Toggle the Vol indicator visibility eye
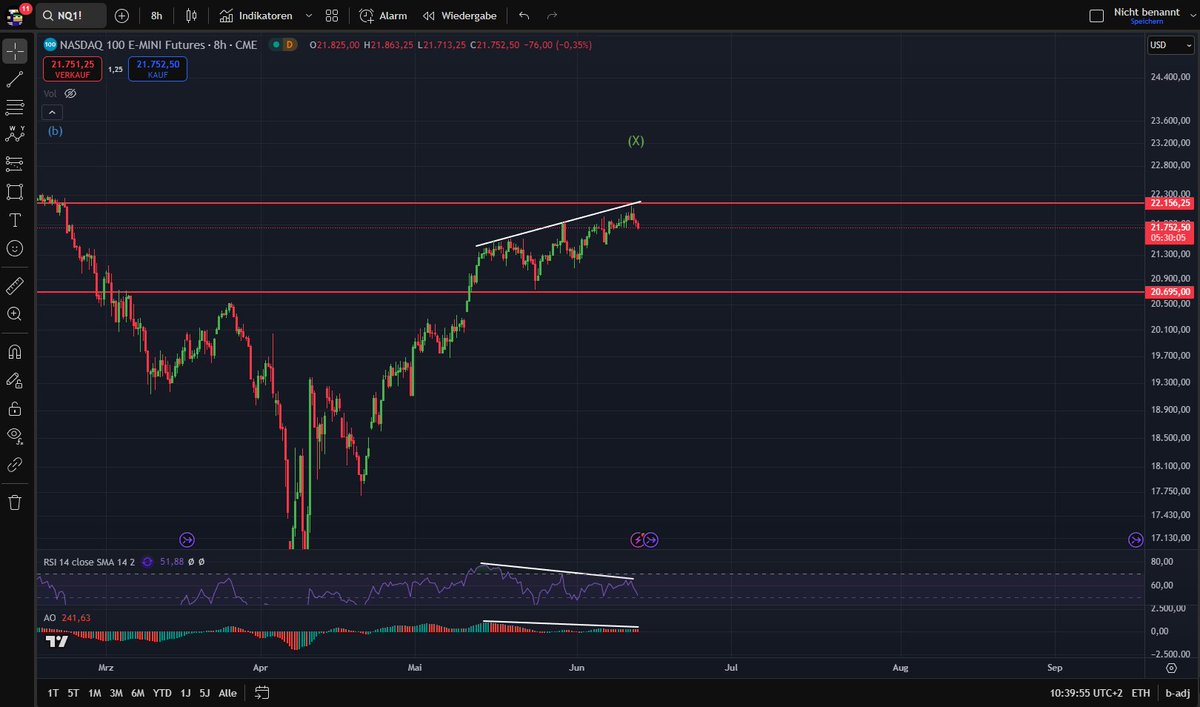 70,93
